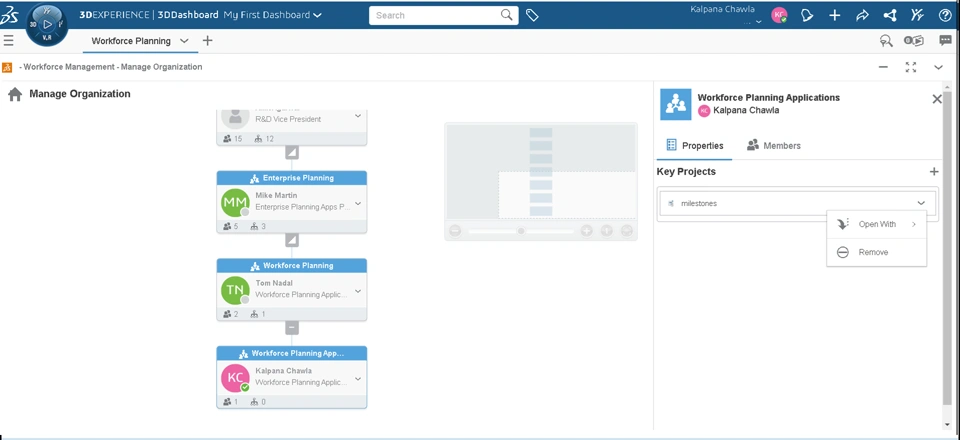The width and height of the screenshot is (960, 440).
Task: Click the magnifier icon in the search box
Action: [x=506, y=15]
